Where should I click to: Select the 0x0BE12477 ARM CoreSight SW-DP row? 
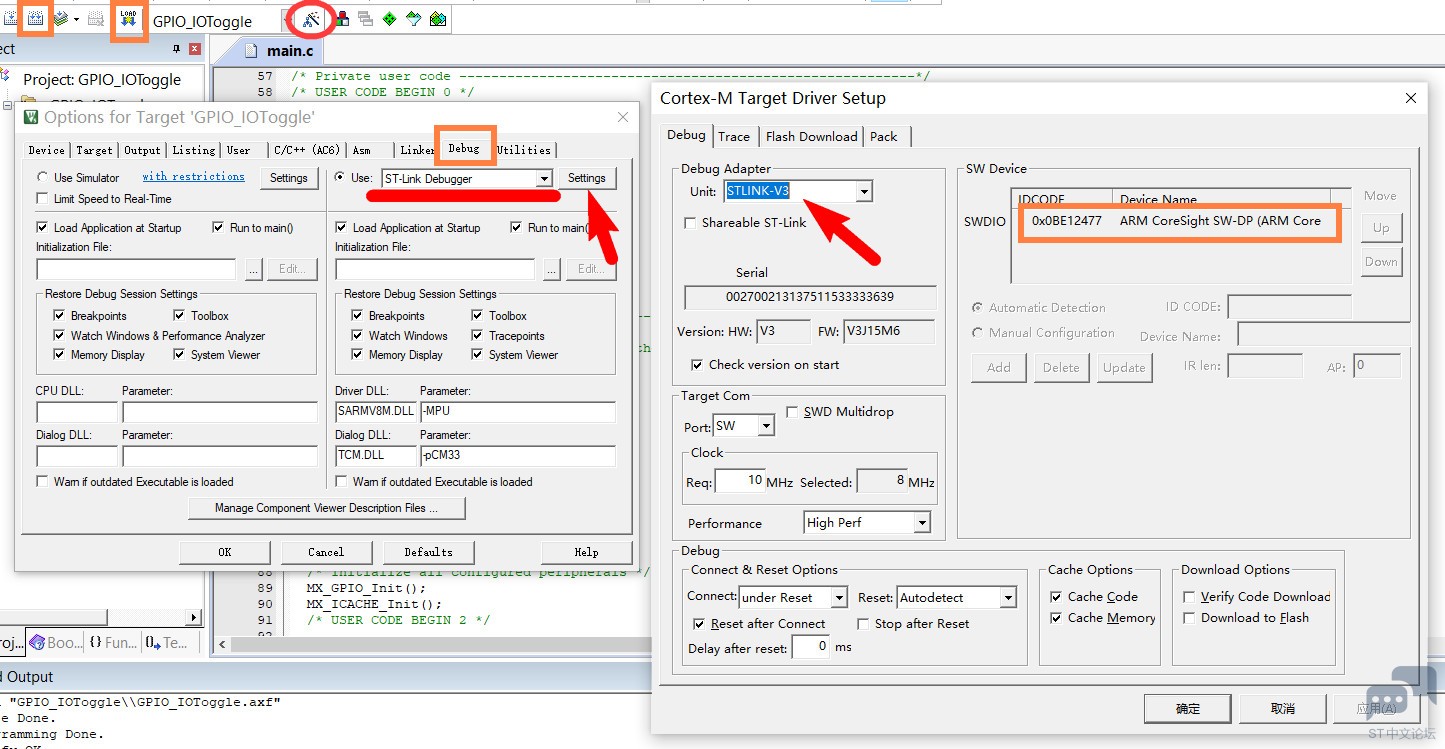(x=1179, y=221)
